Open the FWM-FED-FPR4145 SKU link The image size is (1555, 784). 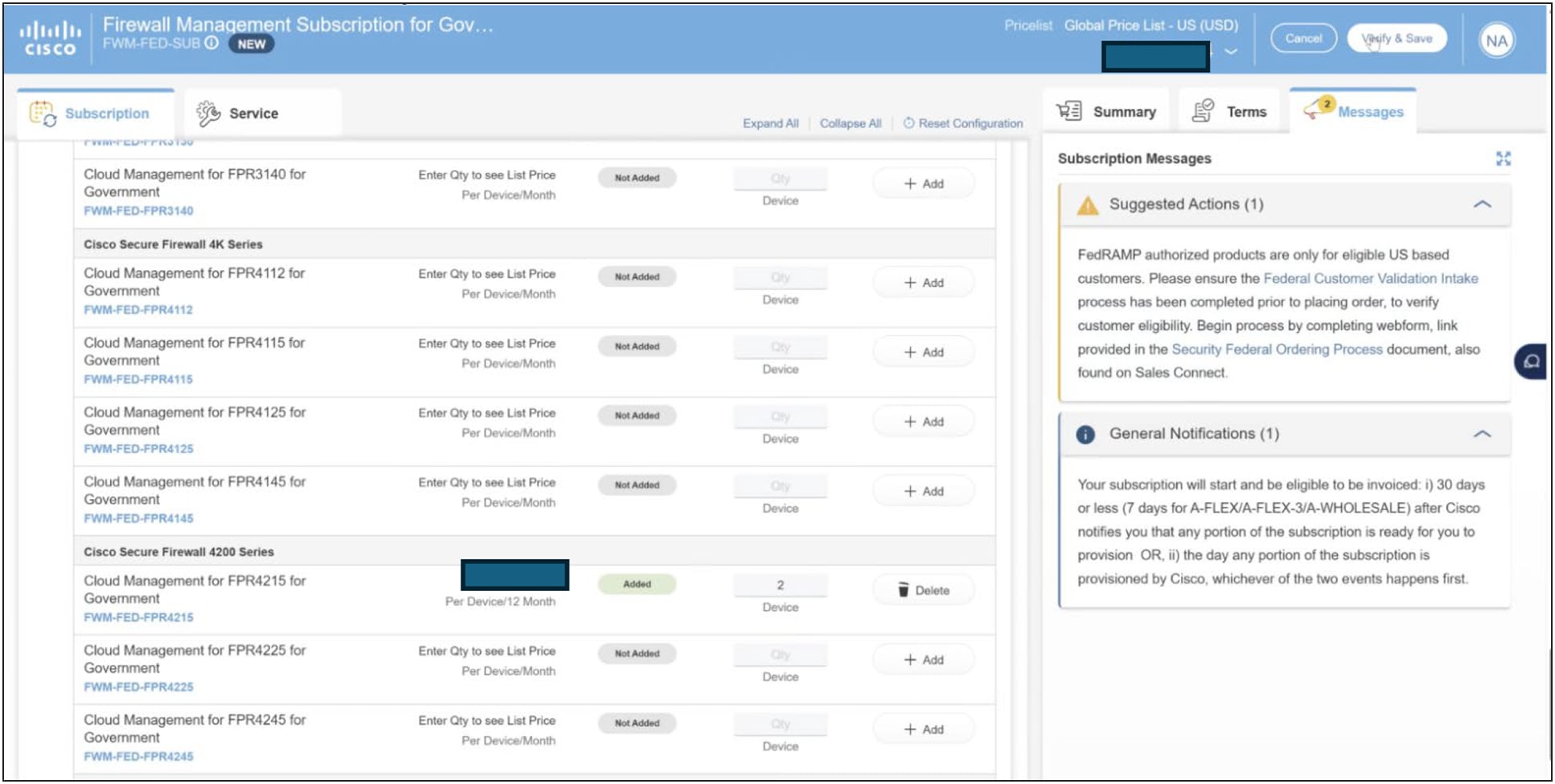tap(139, 519)
